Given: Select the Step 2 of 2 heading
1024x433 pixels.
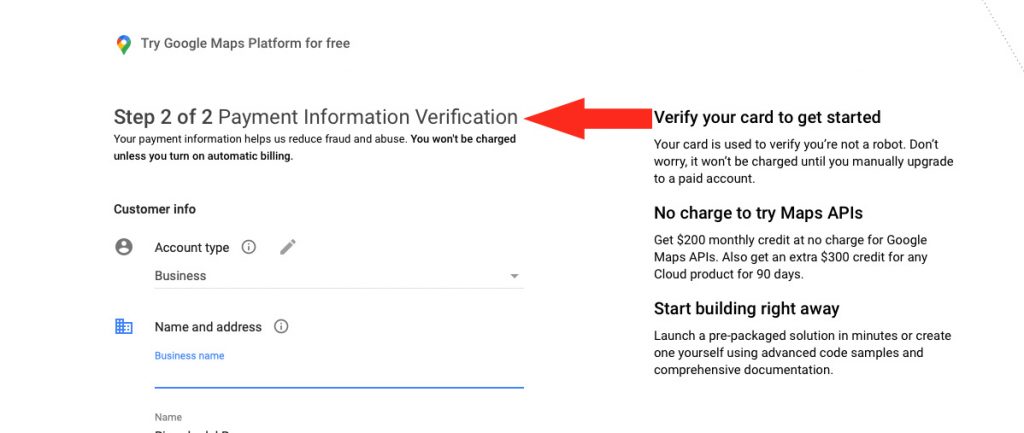Looking at the screenshot, I should click(315, 118).
